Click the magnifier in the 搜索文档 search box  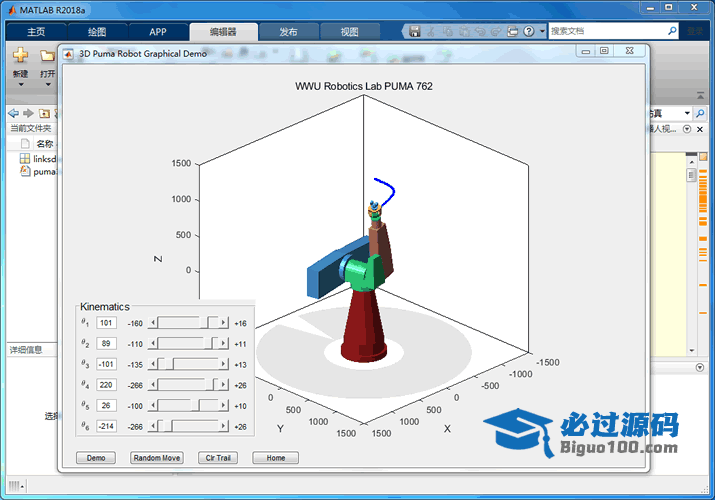coord(672,31)
